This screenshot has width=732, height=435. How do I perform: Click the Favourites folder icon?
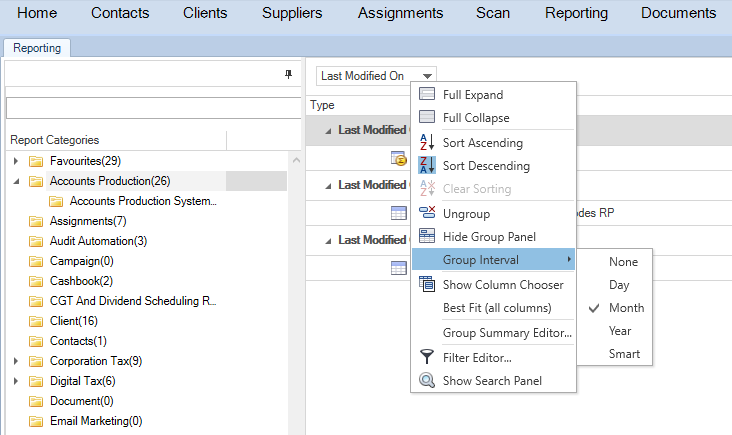click(x=35, y=161)
